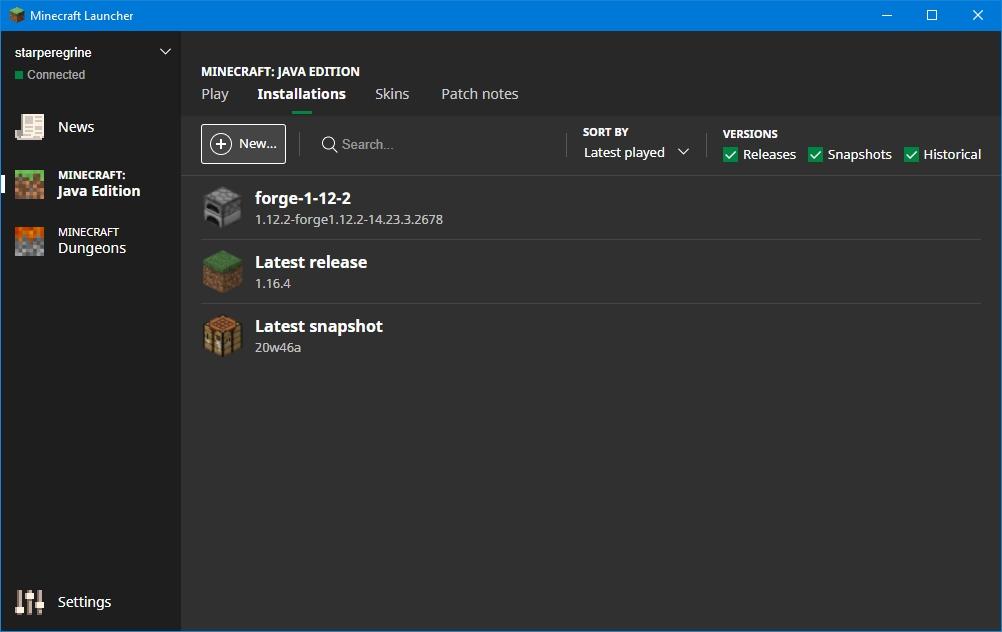Open the Patch notes tab
The height and width of the screenshot is (632, 1002).
point(479,94)
